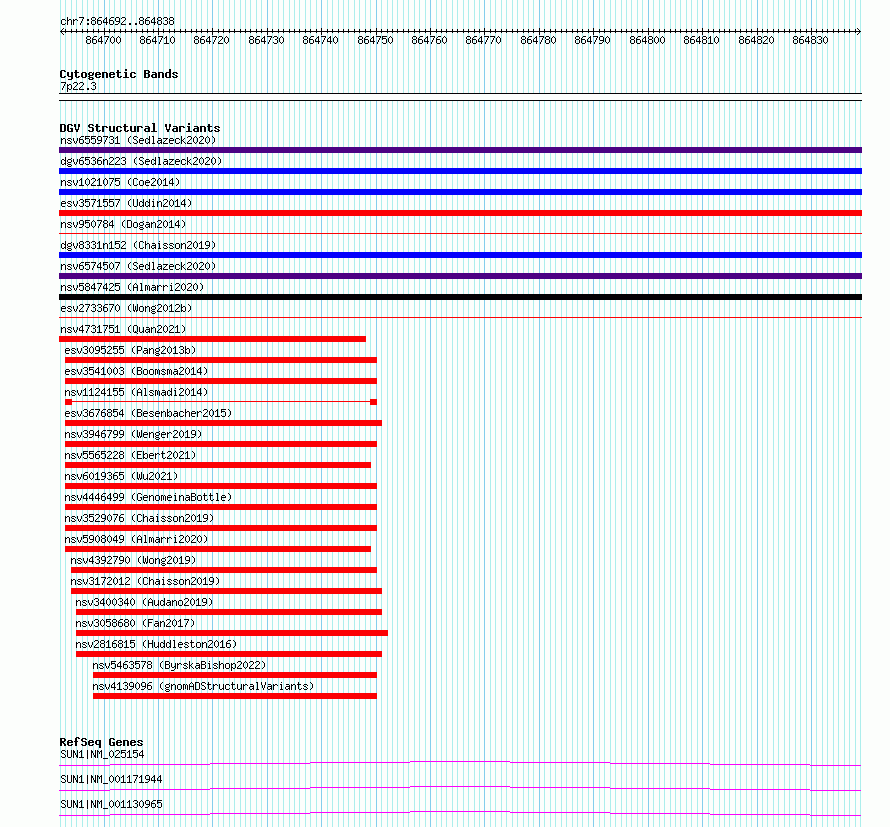Image resolution: width=890 pixels, height=827 pixels.
Task: Click nsv6019365 (Wu2021) label
Action: (x=121, y=476)
